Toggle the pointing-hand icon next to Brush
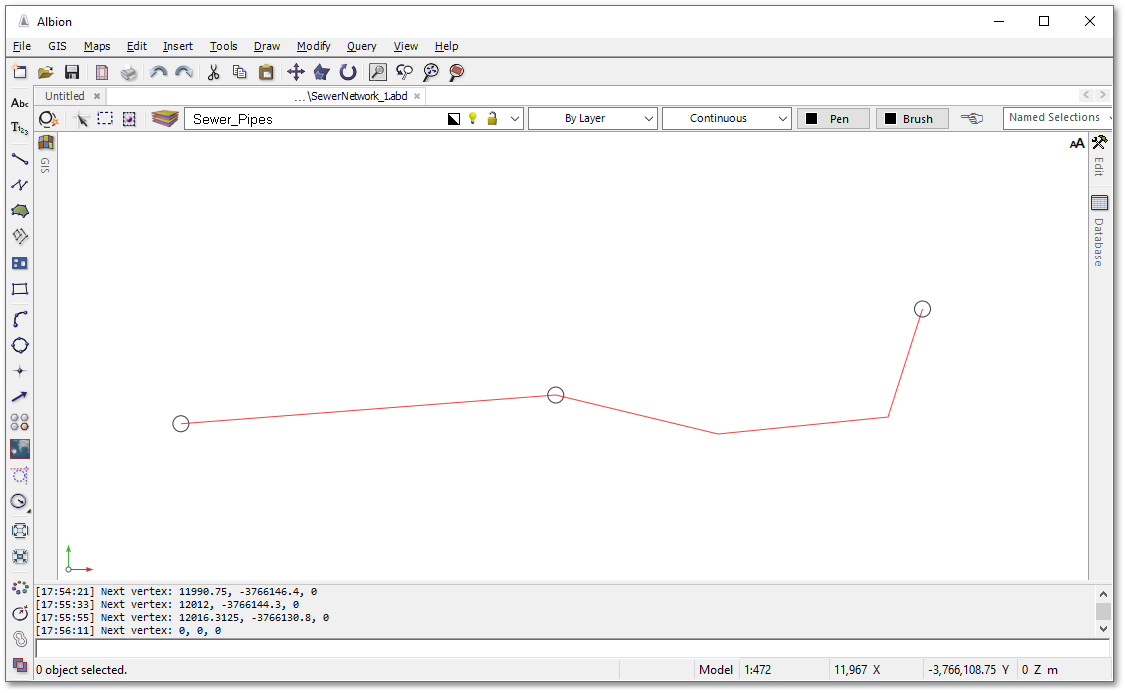 pos(972,118)
